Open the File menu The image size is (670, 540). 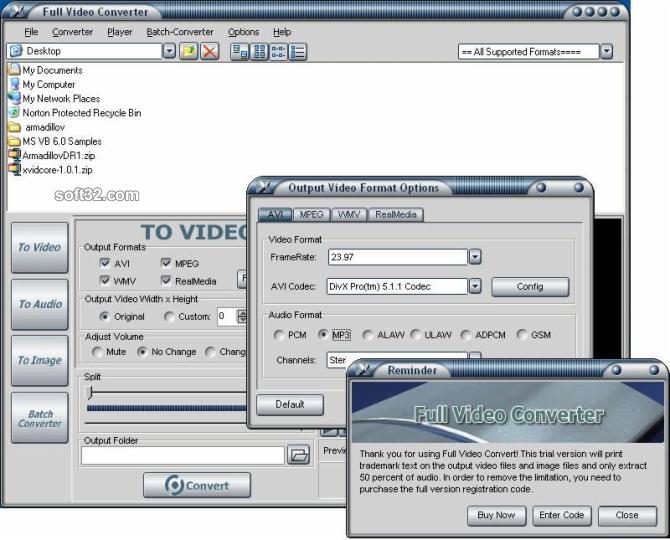point(31,32)
